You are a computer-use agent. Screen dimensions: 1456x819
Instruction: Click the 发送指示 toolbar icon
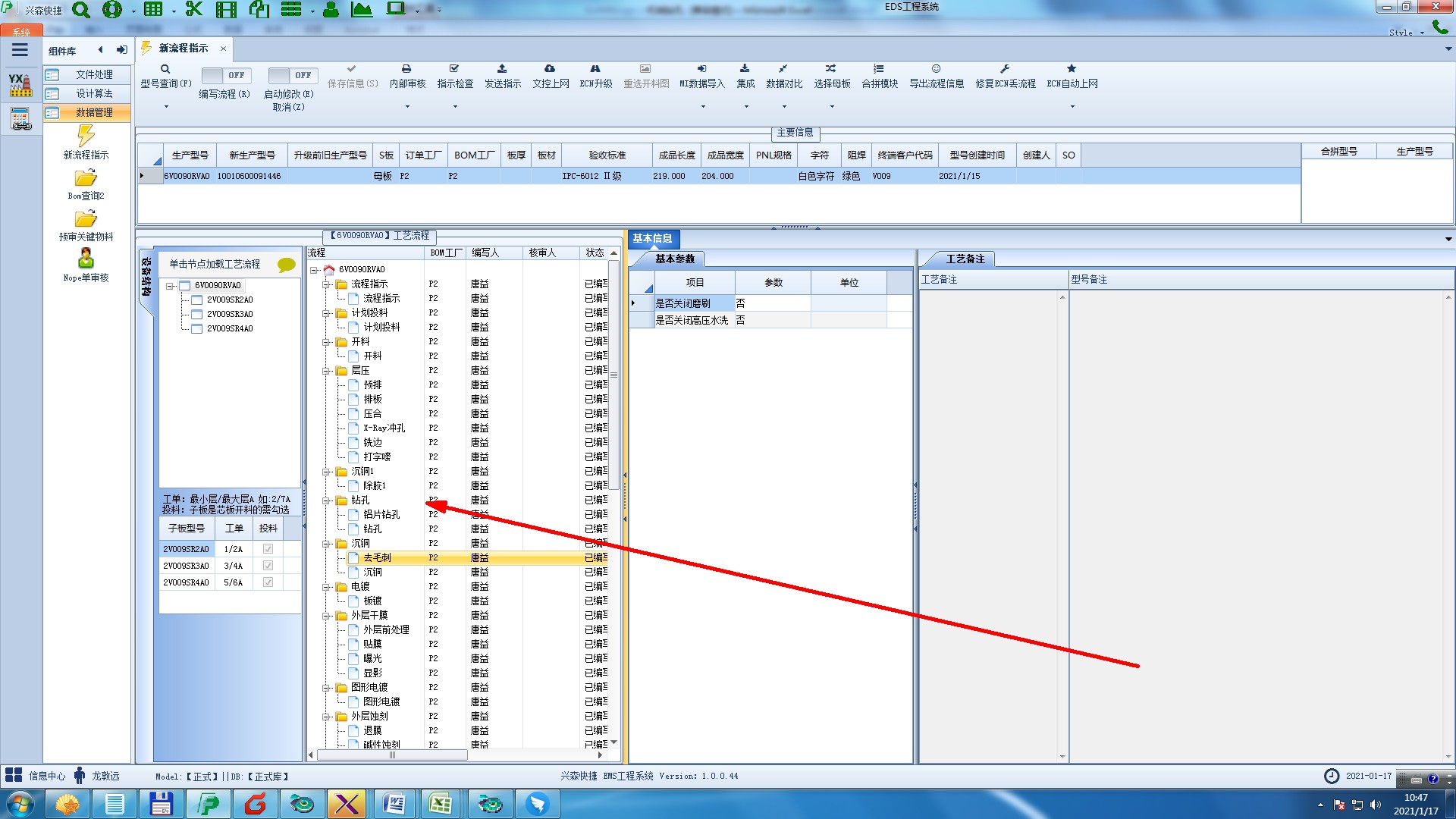click(502, 69)
